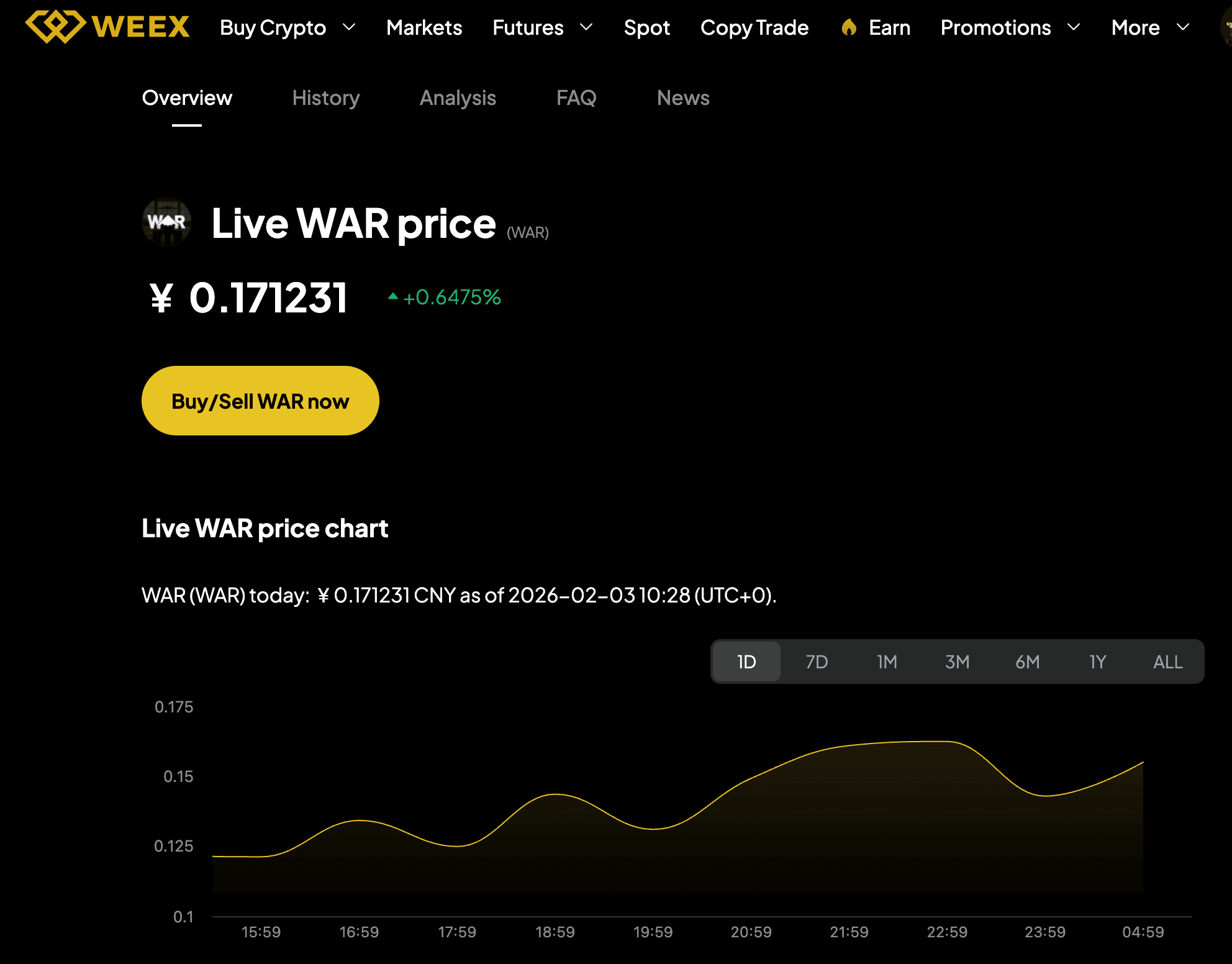Switch chart to 1Y view
This screenshot has width=1232, height=964.
click(x=1097, y=662)
